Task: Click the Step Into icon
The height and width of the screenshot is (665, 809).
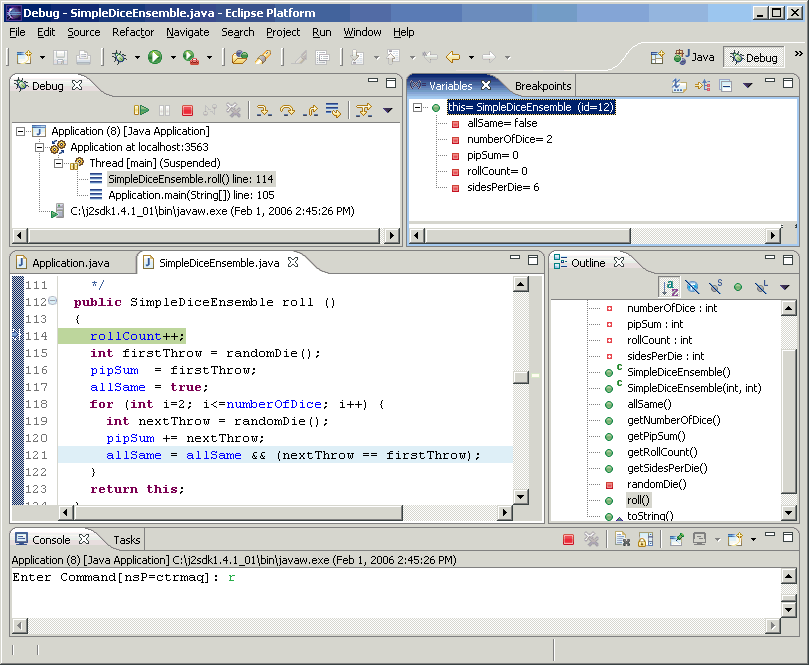Action: click(x=264, y=110)
